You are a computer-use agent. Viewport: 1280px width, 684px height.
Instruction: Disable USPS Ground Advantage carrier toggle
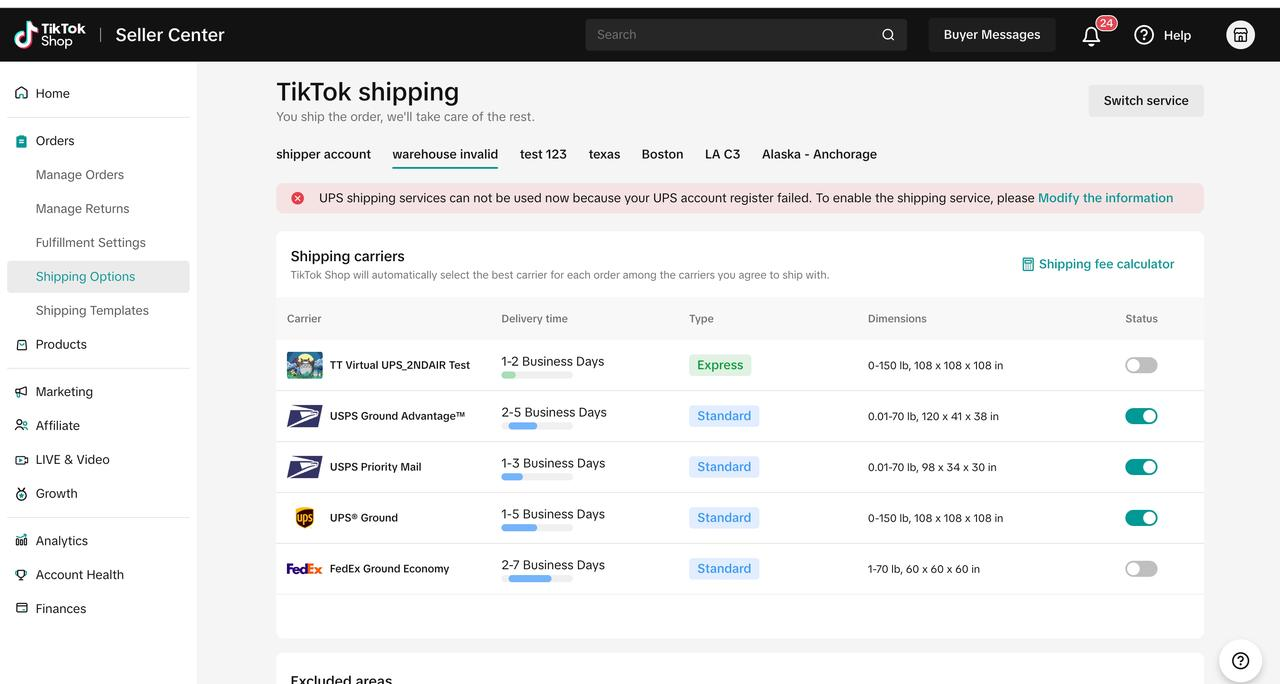pyautogui.click(x=1141, y=416)
